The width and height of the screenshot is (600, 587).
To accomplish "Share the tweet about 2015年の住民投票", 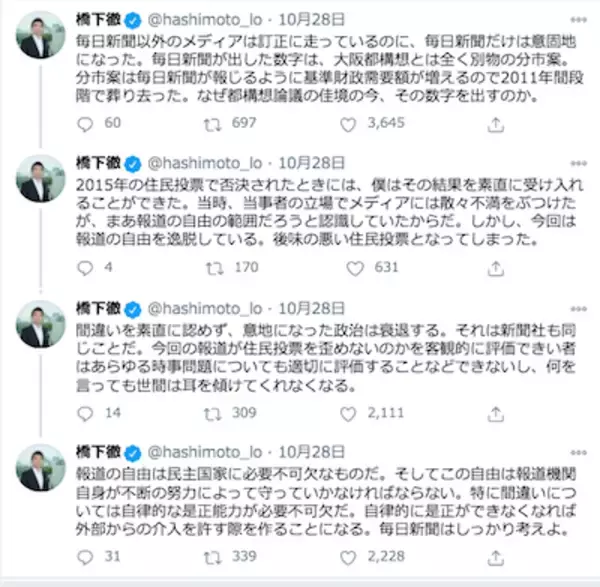I will 497,267.
